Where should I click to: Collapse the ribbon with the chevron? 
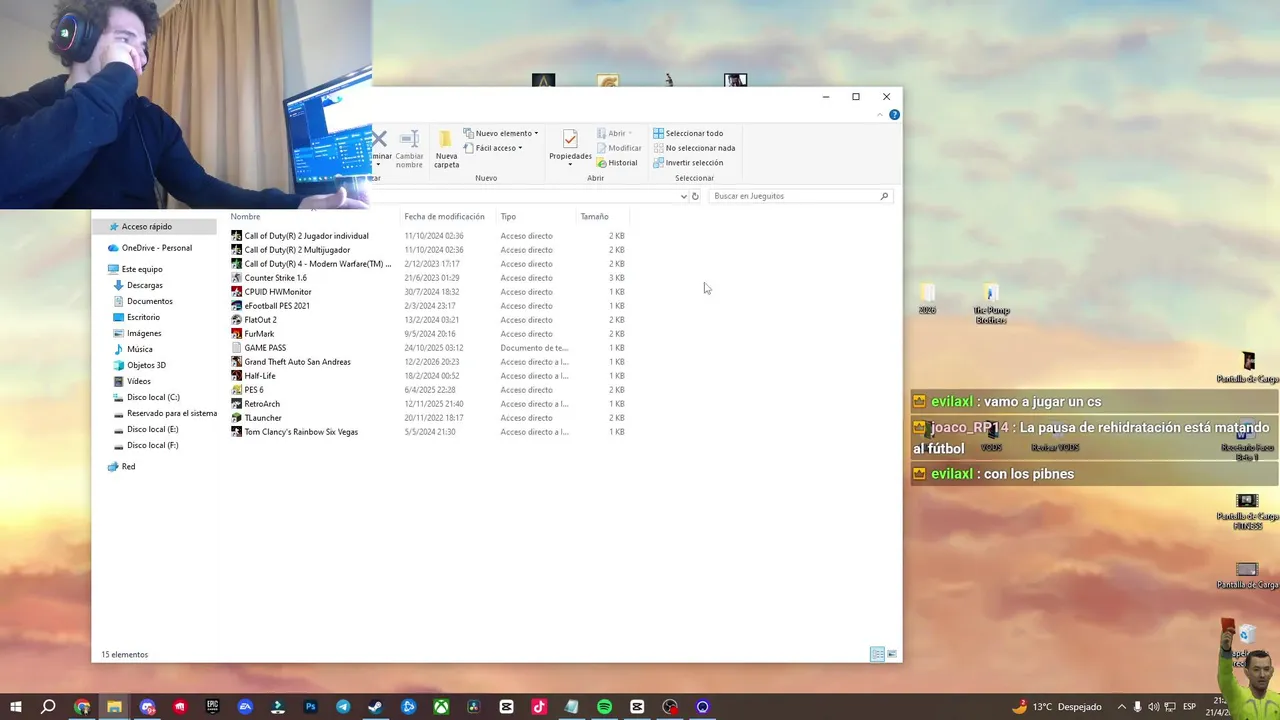pyautogui.click(x=880, y=115)
